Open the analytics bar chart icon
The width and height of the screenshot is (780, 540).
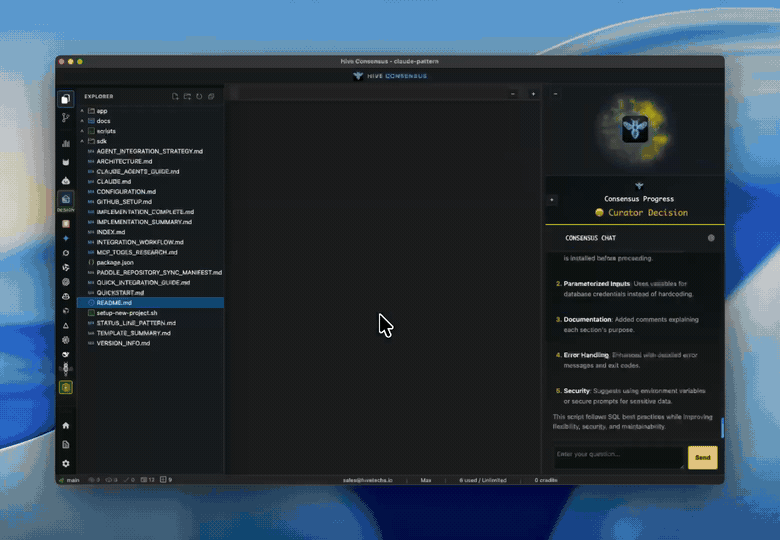click(x=66, y=144)
